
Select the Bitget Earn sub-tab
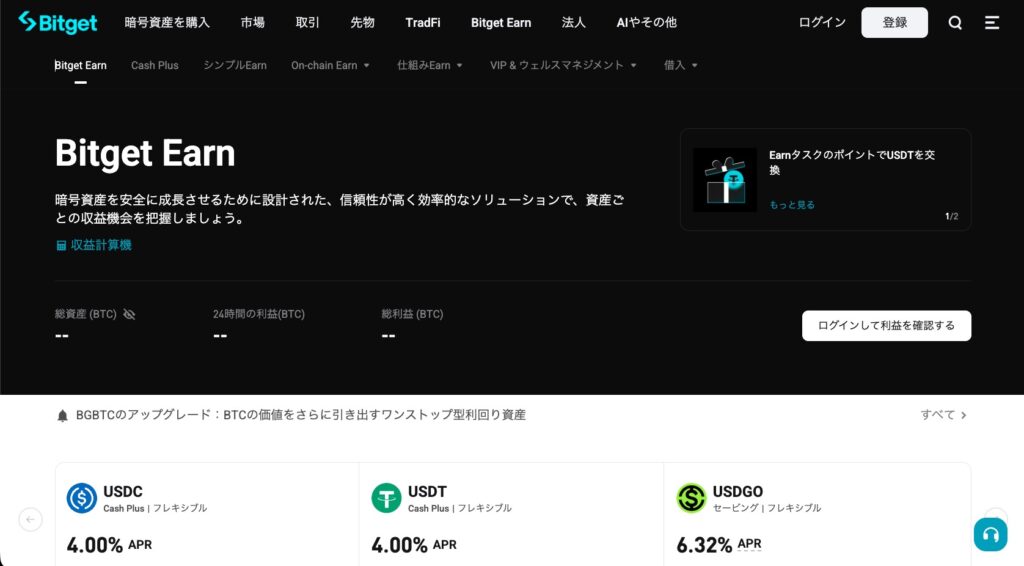[80, 65]
